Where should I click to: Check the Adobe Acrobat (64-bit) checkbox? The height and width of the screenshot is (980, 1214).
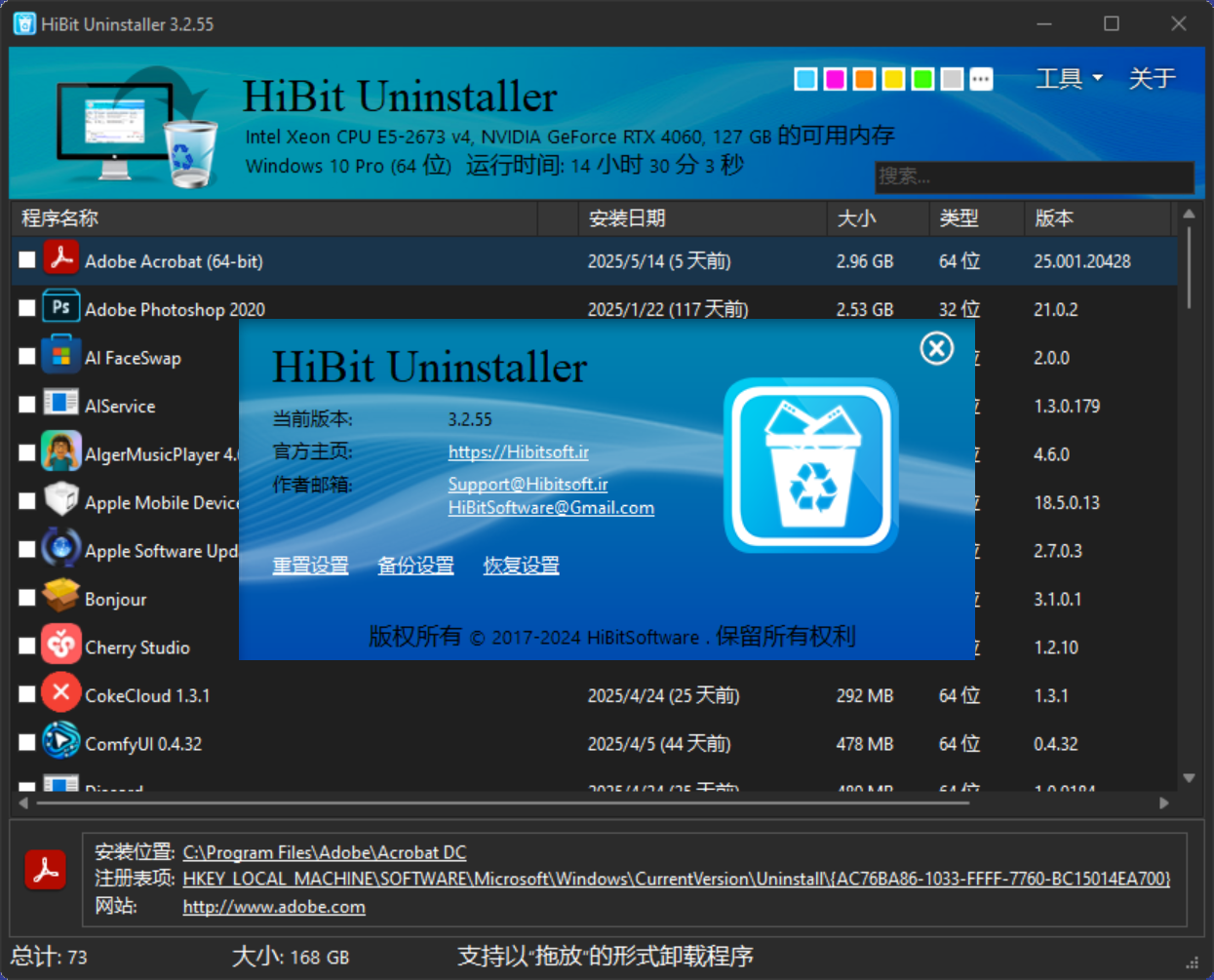27,260
